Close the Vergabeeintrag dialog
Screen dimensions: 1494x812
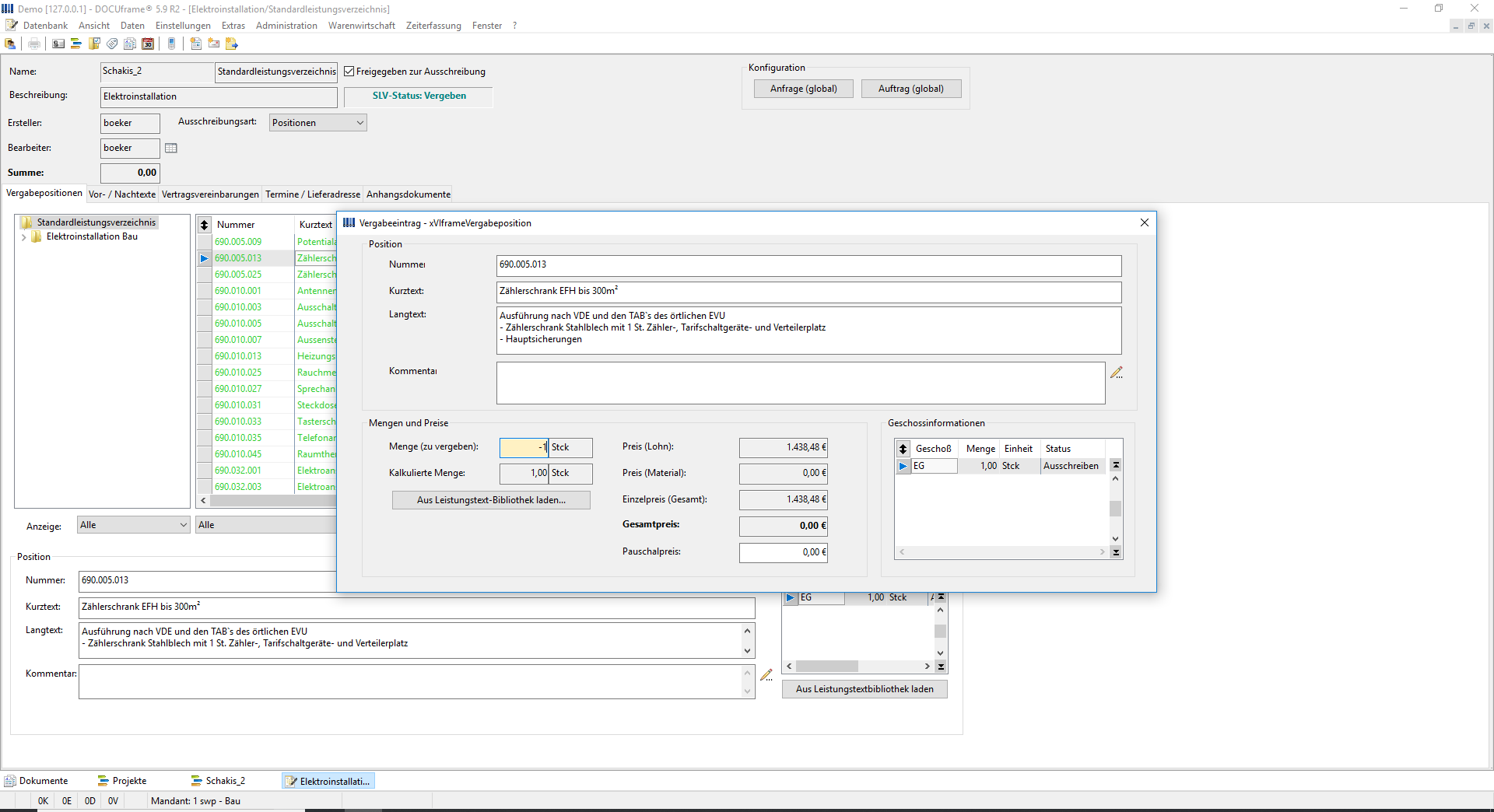tap(1145, 222)
